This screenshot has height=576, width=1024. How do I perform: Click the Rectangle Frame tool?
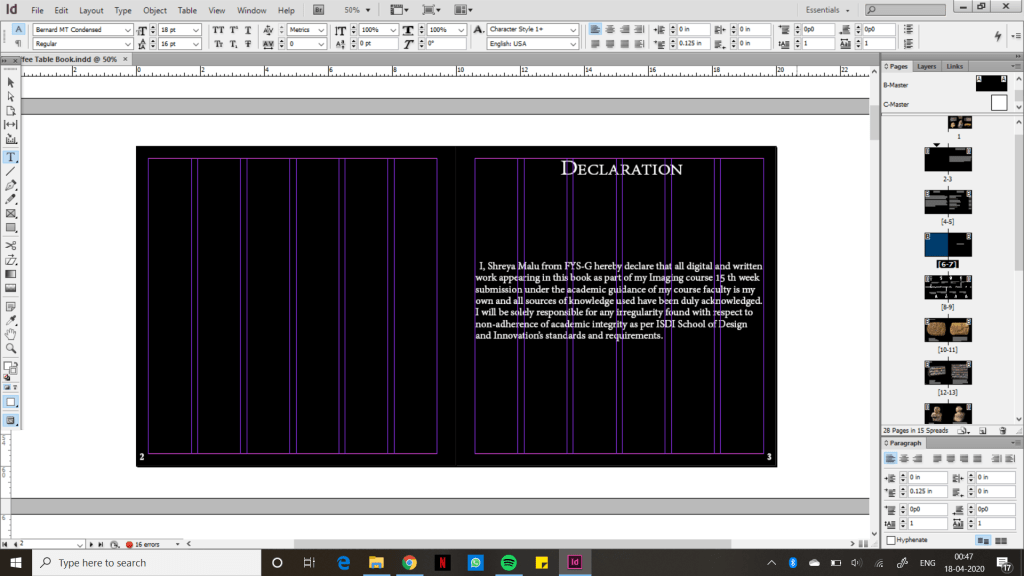(x=11, y=214)
